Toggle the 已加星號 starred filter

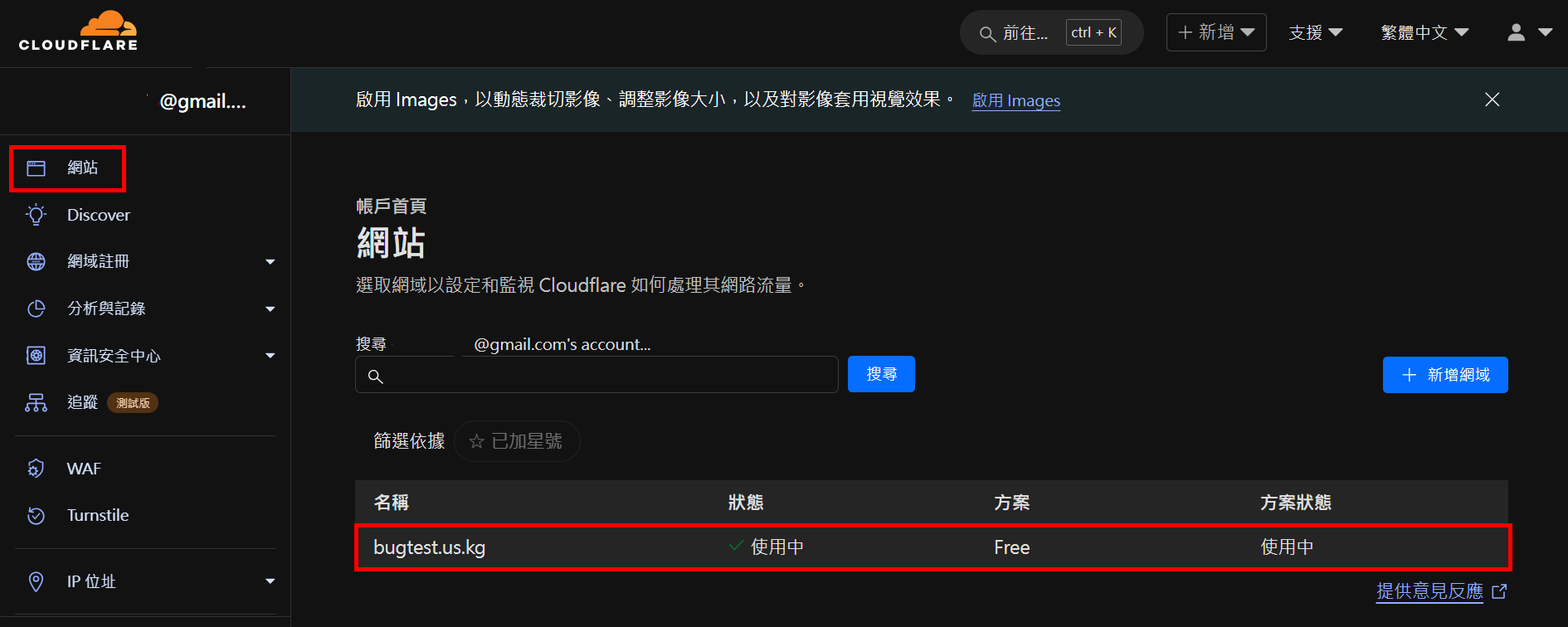[516, 441]
